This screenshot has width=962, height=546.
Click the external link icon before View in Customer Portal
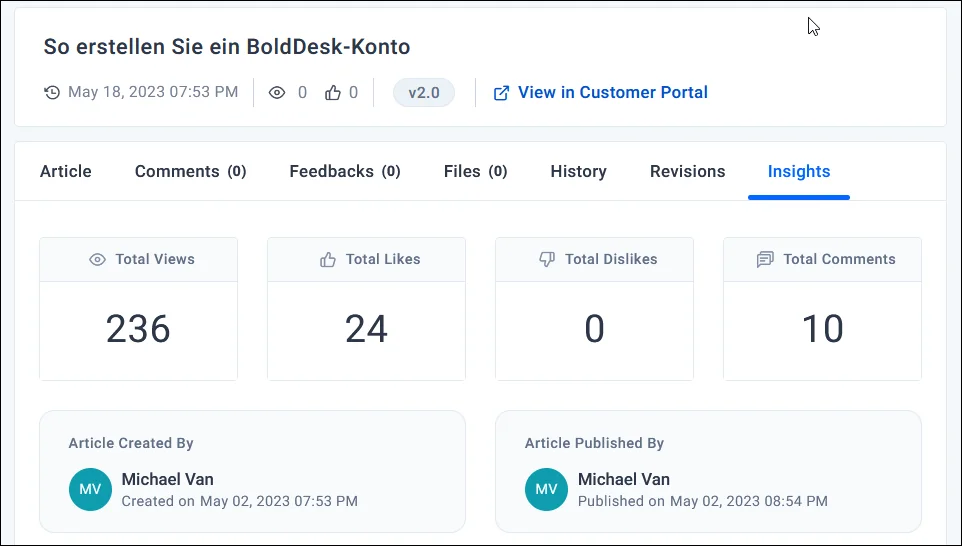[501, 93]
